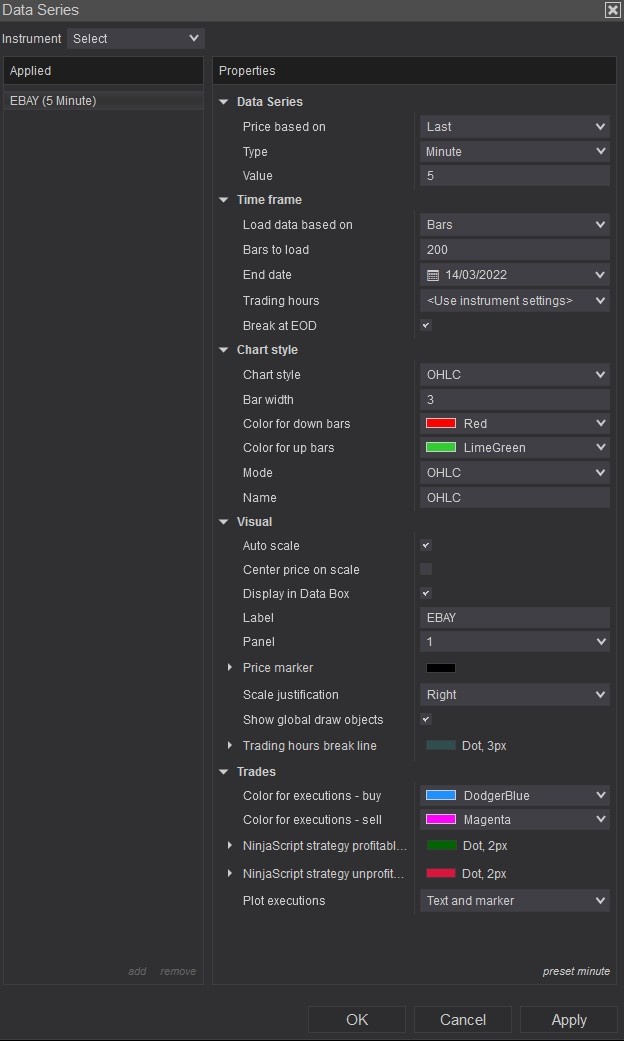
Task: Enable Center price on scale
Action: tap(426, 570)
